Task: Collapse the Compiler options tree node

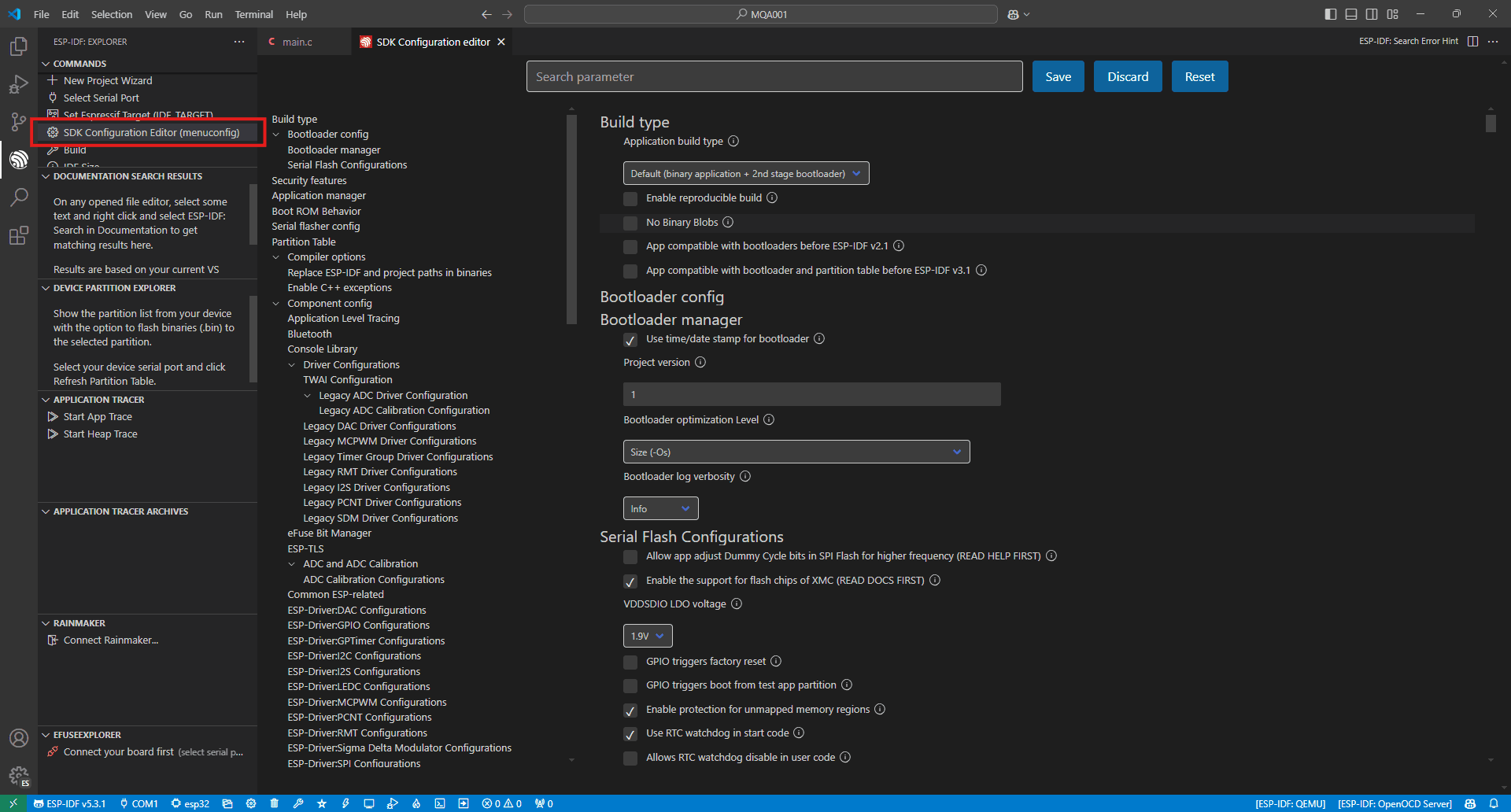Action: pyautogui.click(x=276, y=257)
